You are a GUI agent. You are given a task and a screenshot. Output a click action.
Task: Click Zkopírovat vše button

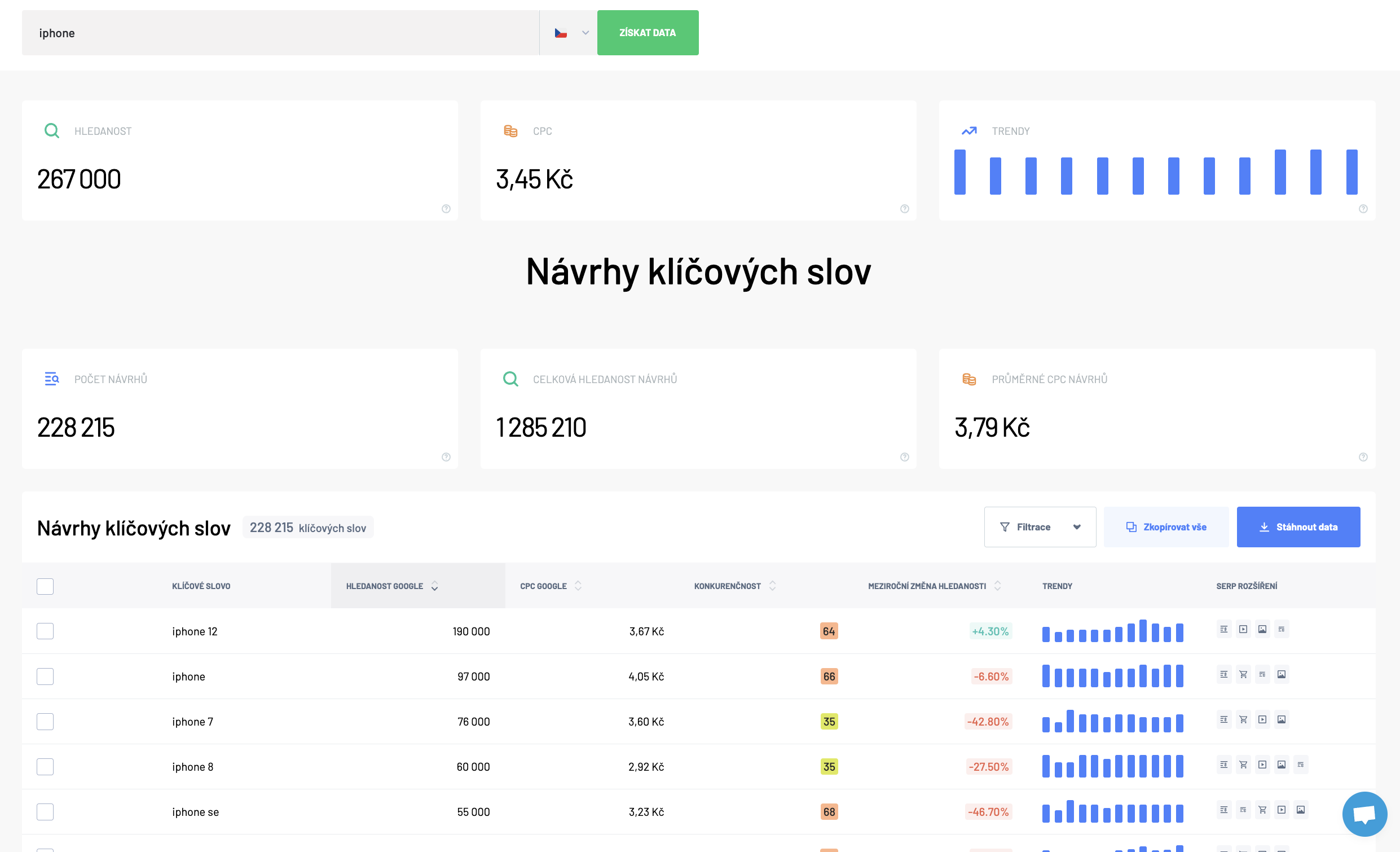pyautogui.click(x=1166, y=527)
